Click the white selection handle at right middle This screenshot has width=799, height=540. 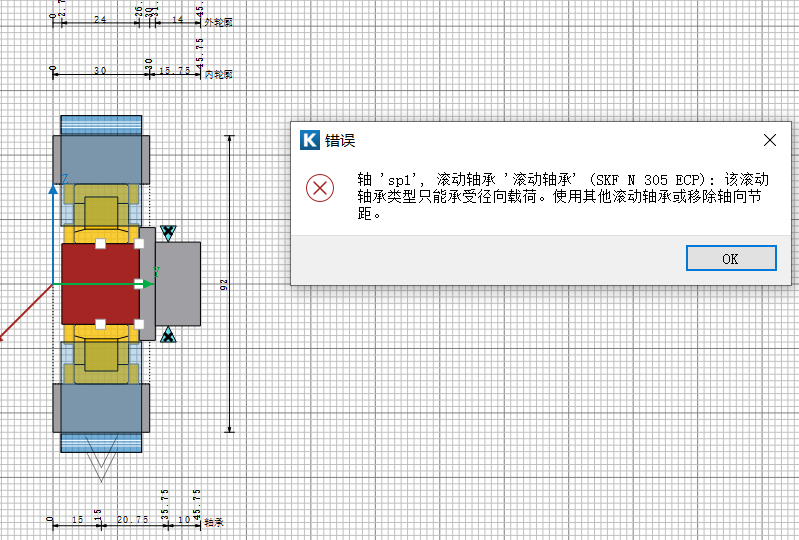[x=139, y=284]
